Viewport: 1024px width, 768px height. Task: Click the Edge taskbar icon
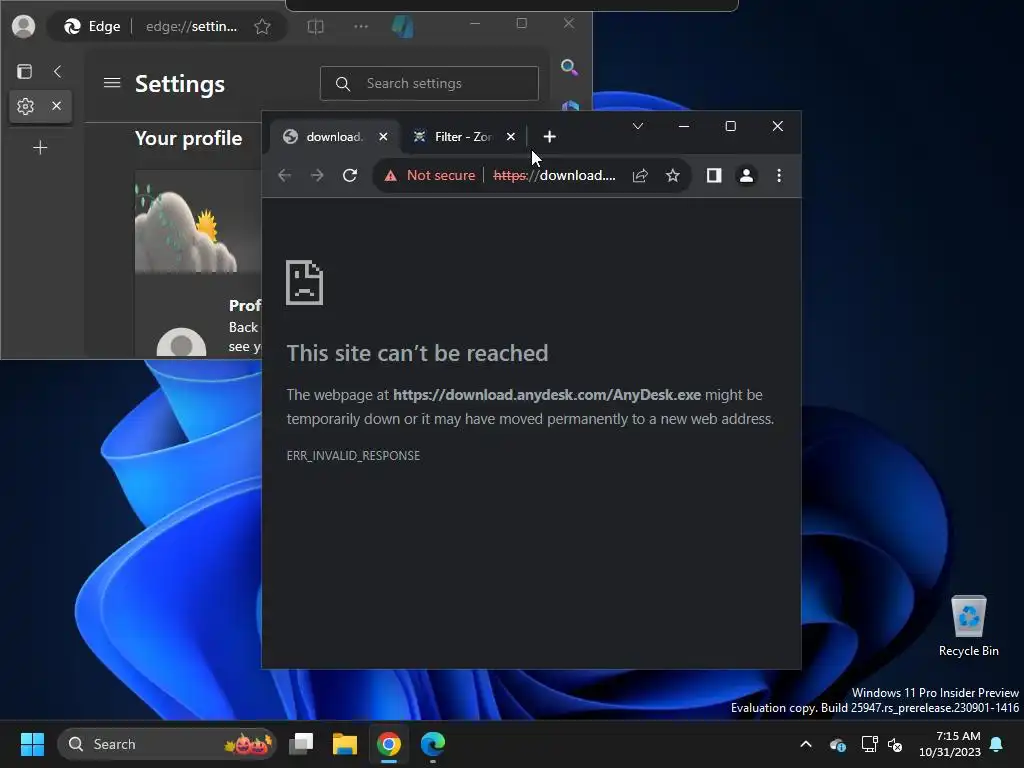tap(432, 744)
